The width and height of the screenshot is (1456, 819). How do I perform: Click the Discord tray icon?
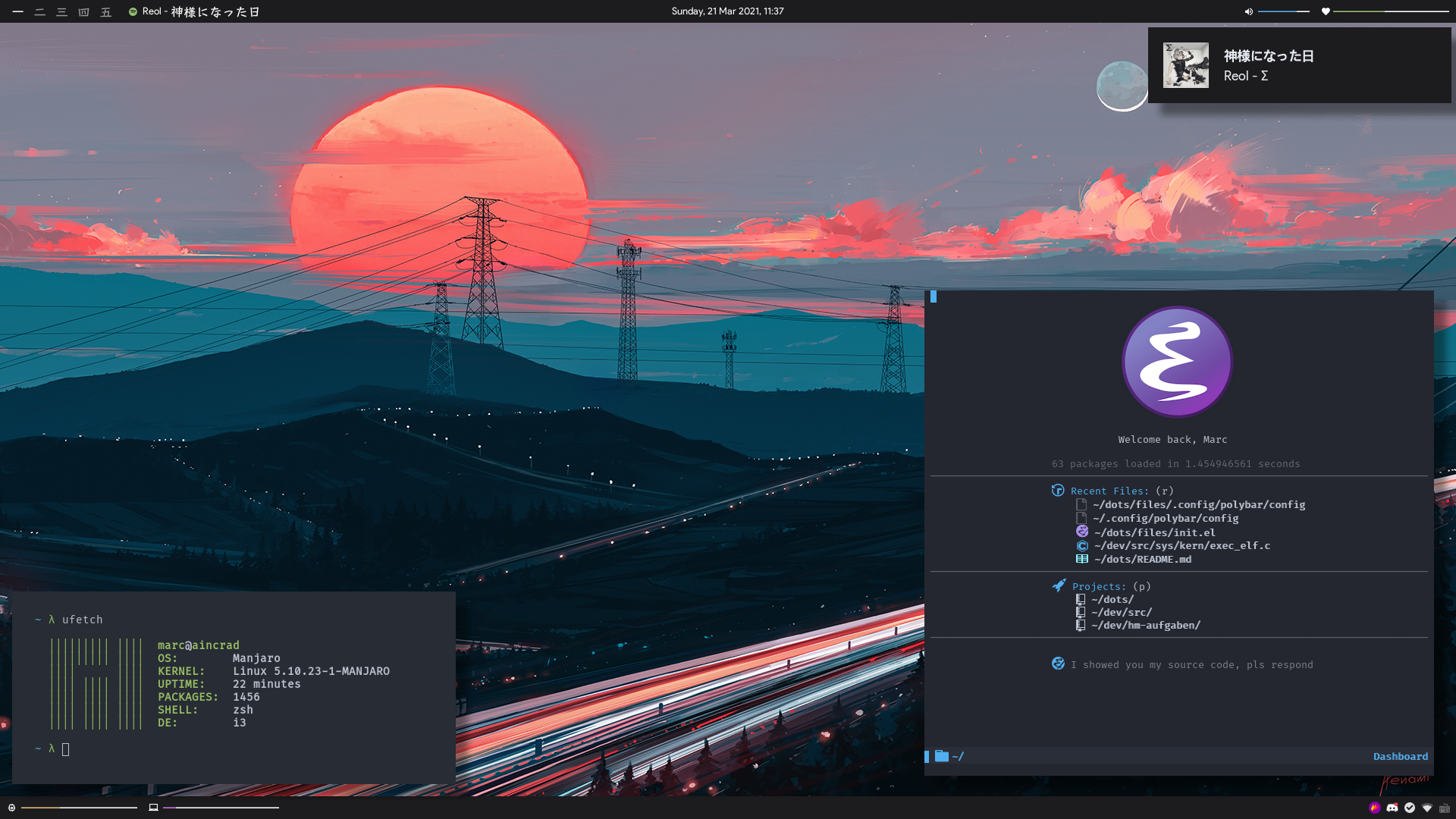(1392, 808)
